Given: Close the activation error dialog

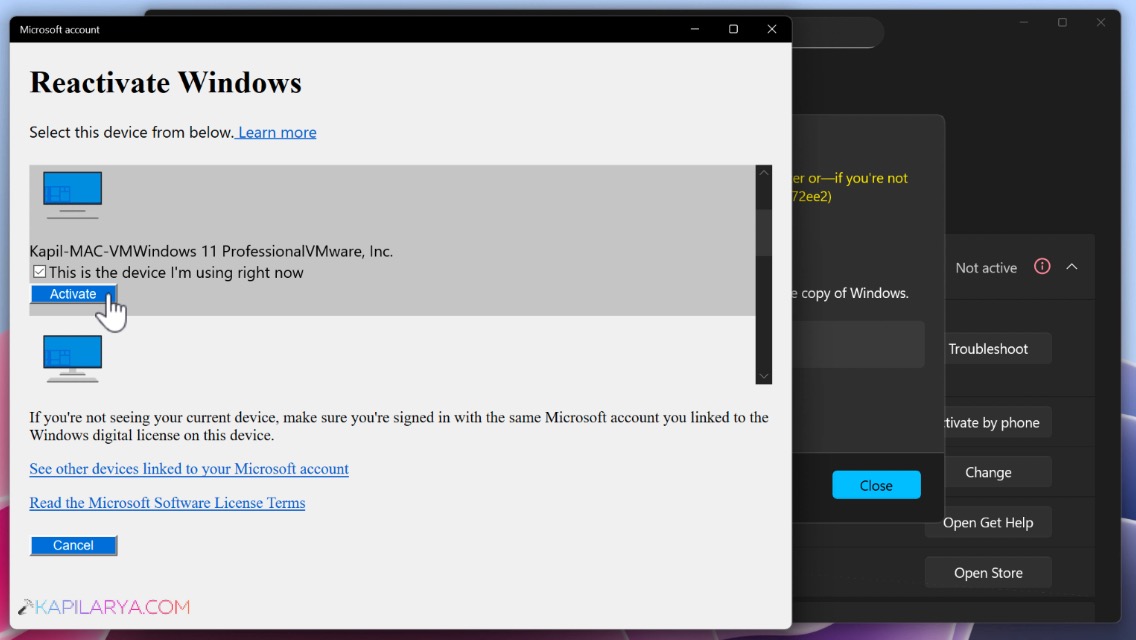Looking at the screenshot, I should coord(876,485).
